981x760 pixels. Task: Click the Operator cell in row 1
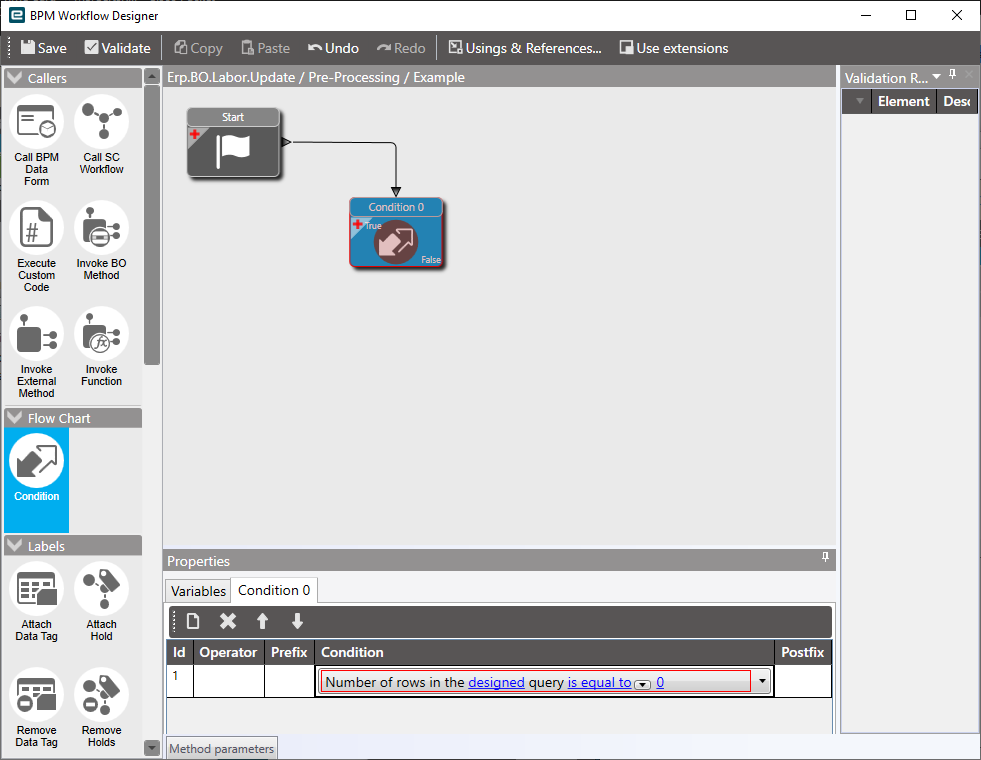pos(229,681)
